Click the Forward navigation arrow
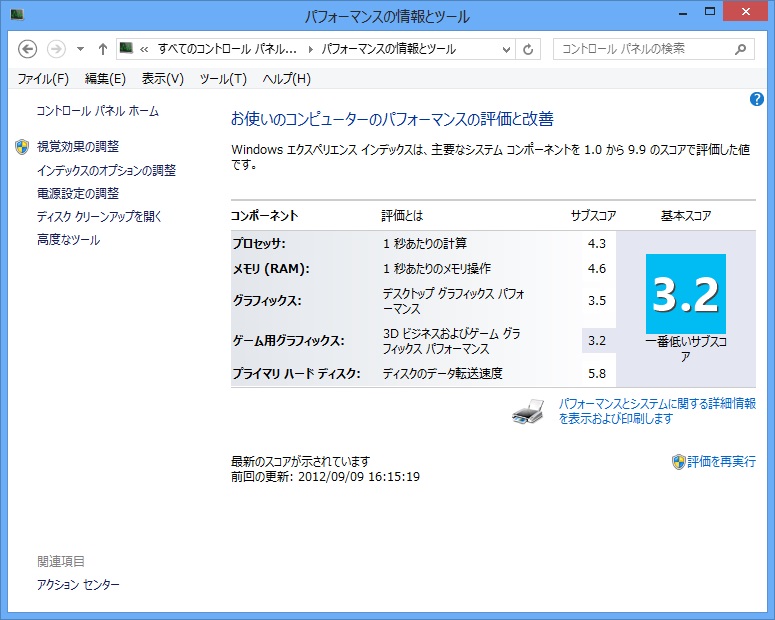Screen dimensions: 775x620 tap(56, 49)
